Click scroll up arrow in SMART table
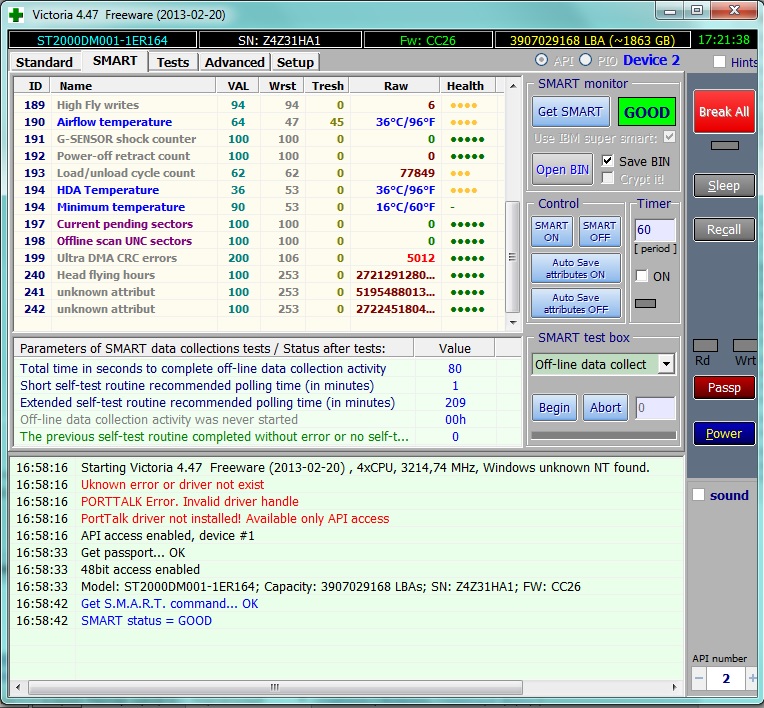 [513, 86]
